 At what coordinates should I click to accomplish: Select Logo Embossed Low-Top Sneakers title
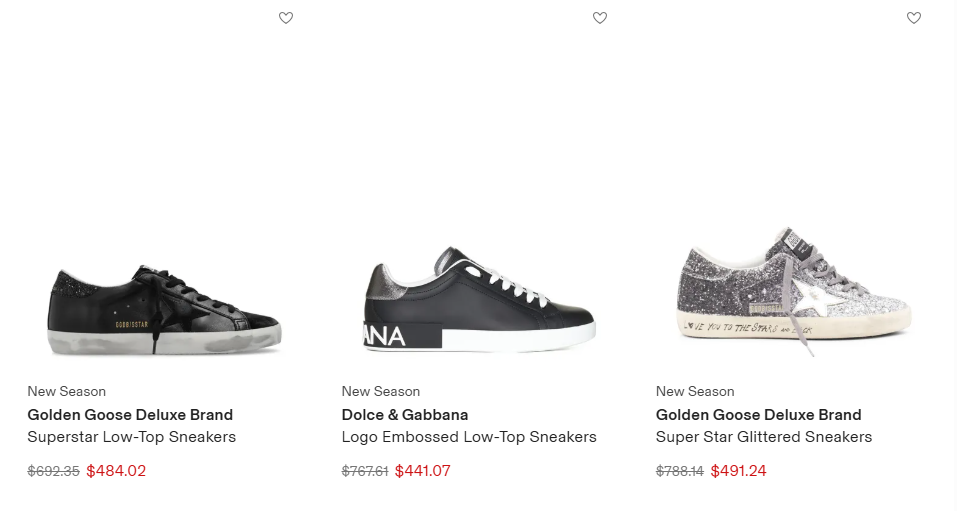pos(469,437)
